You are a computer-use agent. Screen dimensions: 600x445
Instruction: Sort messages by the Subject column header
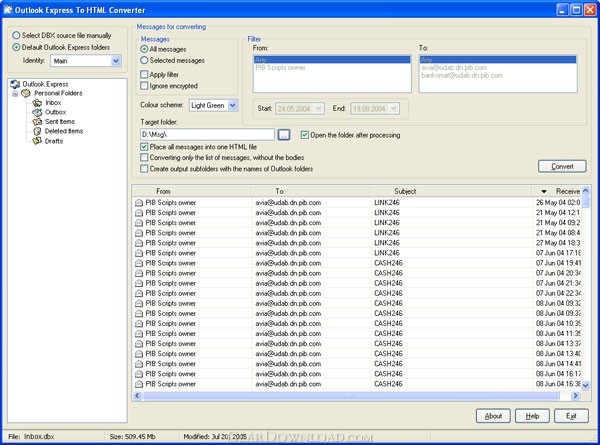pos(405,190)
